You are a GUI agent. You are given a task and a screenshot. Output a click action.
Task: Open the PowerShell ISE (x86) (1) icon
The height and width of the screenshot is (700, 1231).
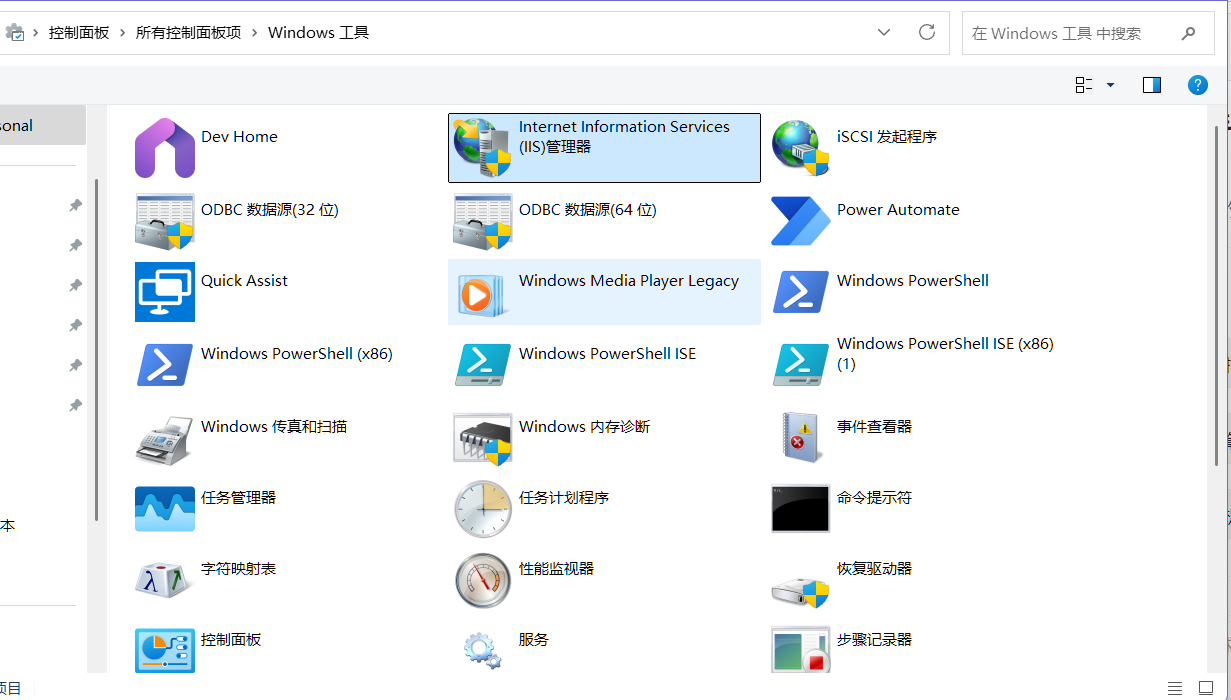pos(801,365)
